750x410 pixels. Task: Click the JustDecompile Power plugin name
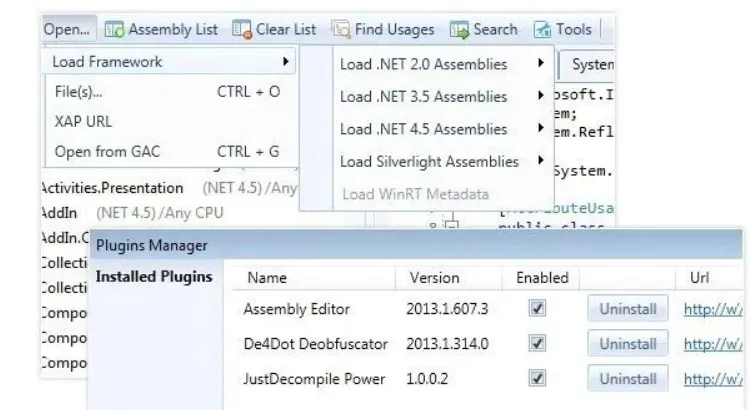[314, 379]
